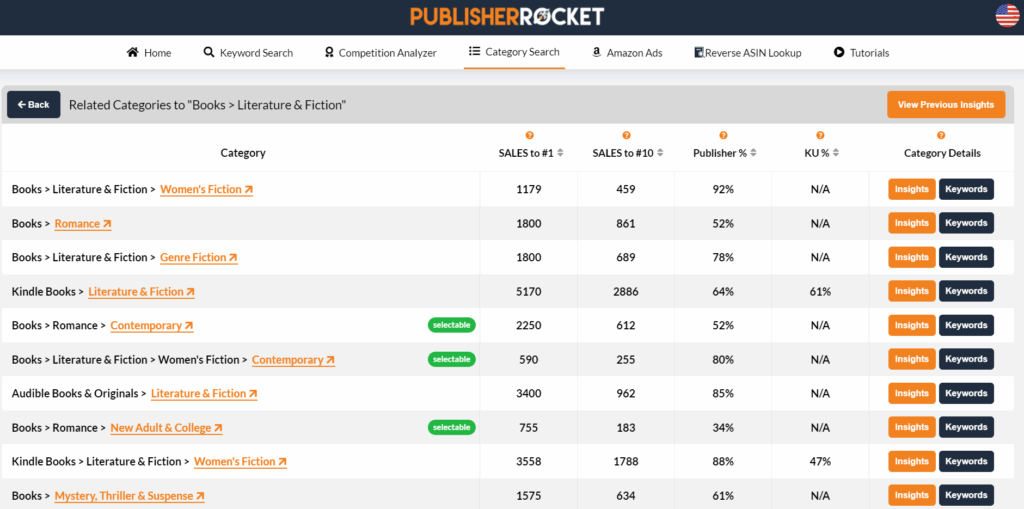This screenshot has height=509, width=1024.
Task: Click the Publisher Rocket logo
Action: (507, 16)
